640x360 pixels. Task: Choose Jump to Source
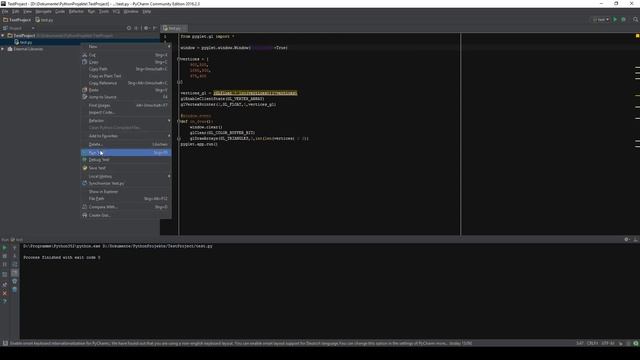[126, 97]
